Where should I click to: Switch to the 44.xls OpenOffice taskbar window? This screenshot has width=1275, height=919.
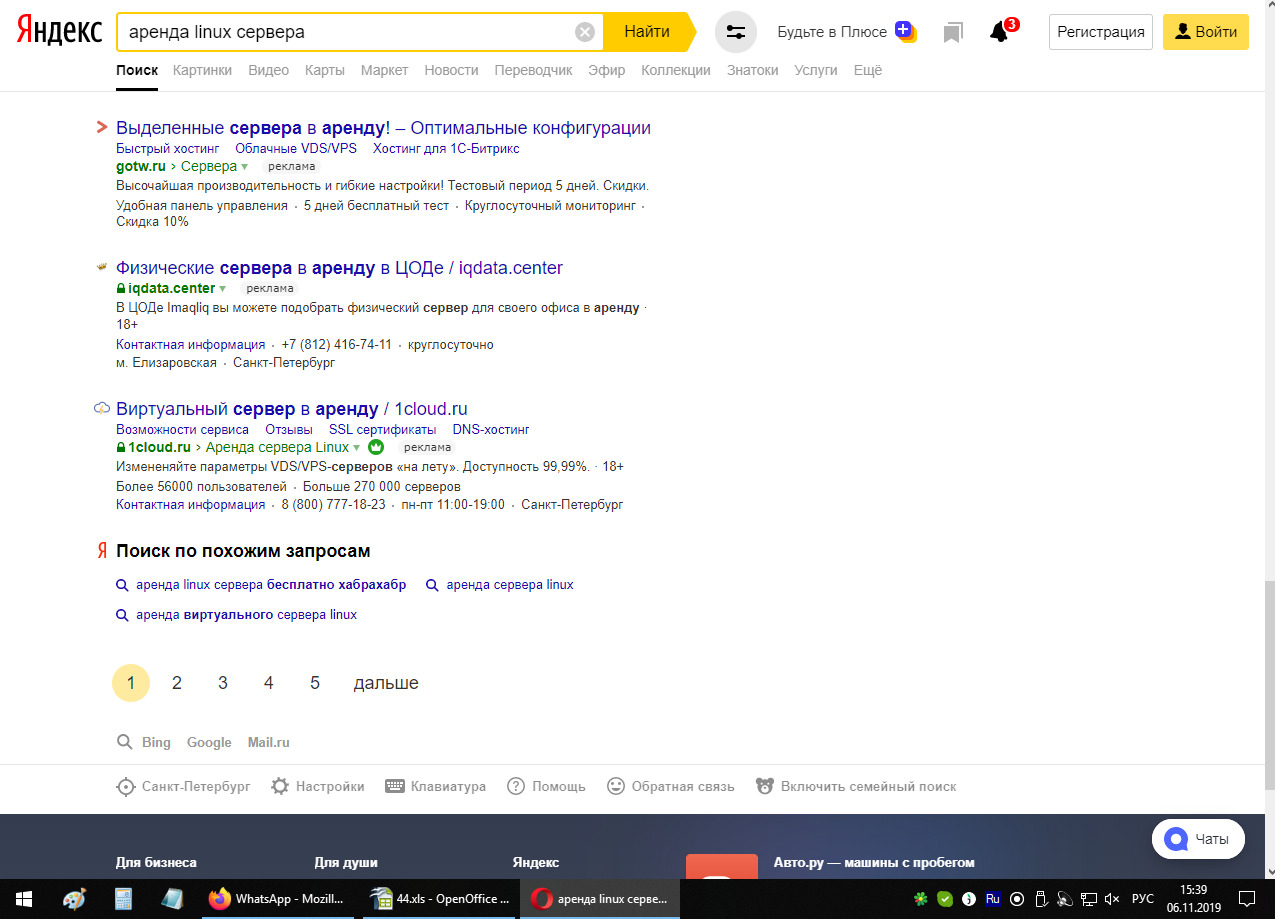pos(441,898)
